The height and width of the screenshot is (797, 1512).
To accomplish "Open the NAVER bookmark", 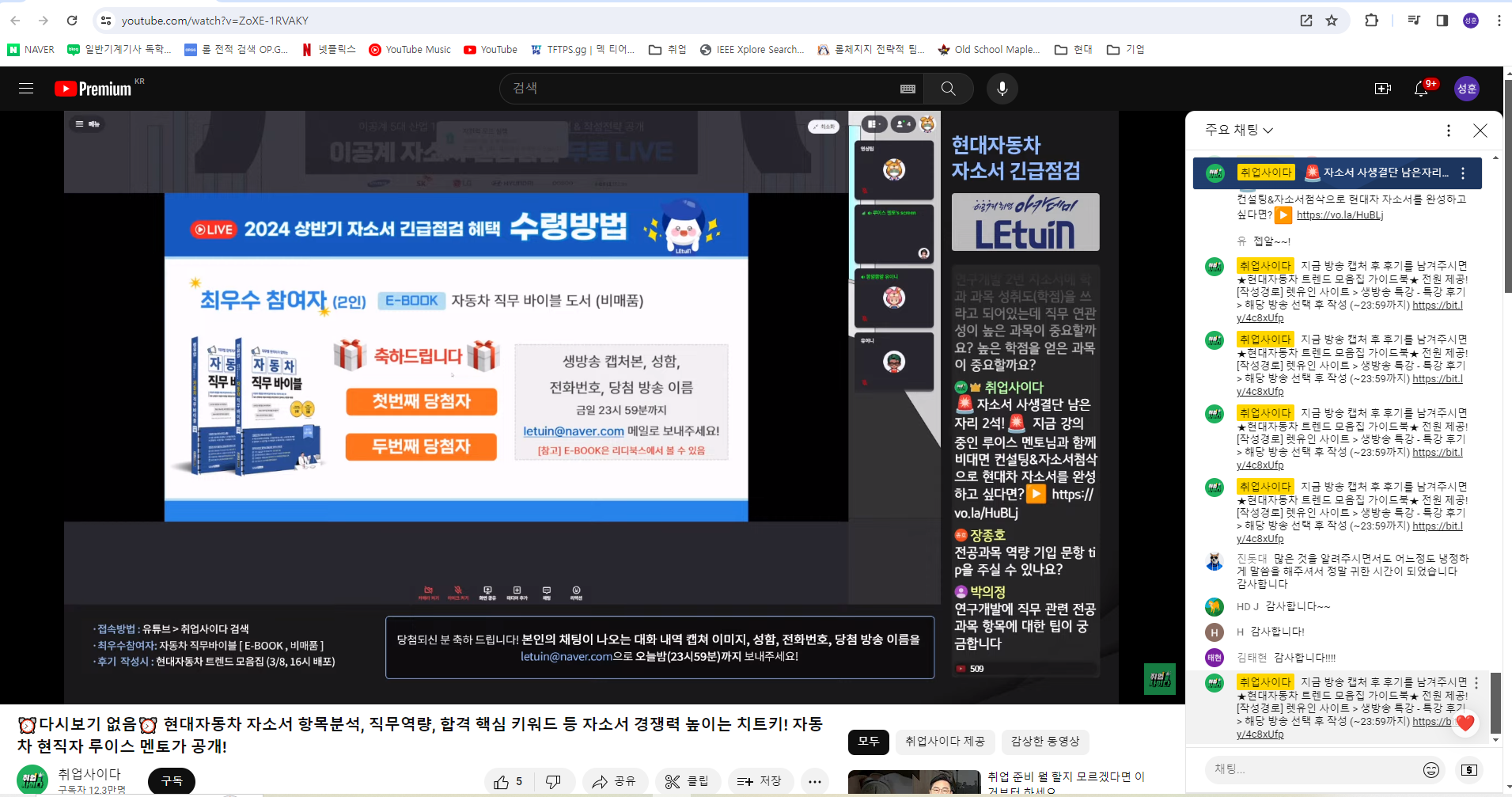I will (31, 50).
